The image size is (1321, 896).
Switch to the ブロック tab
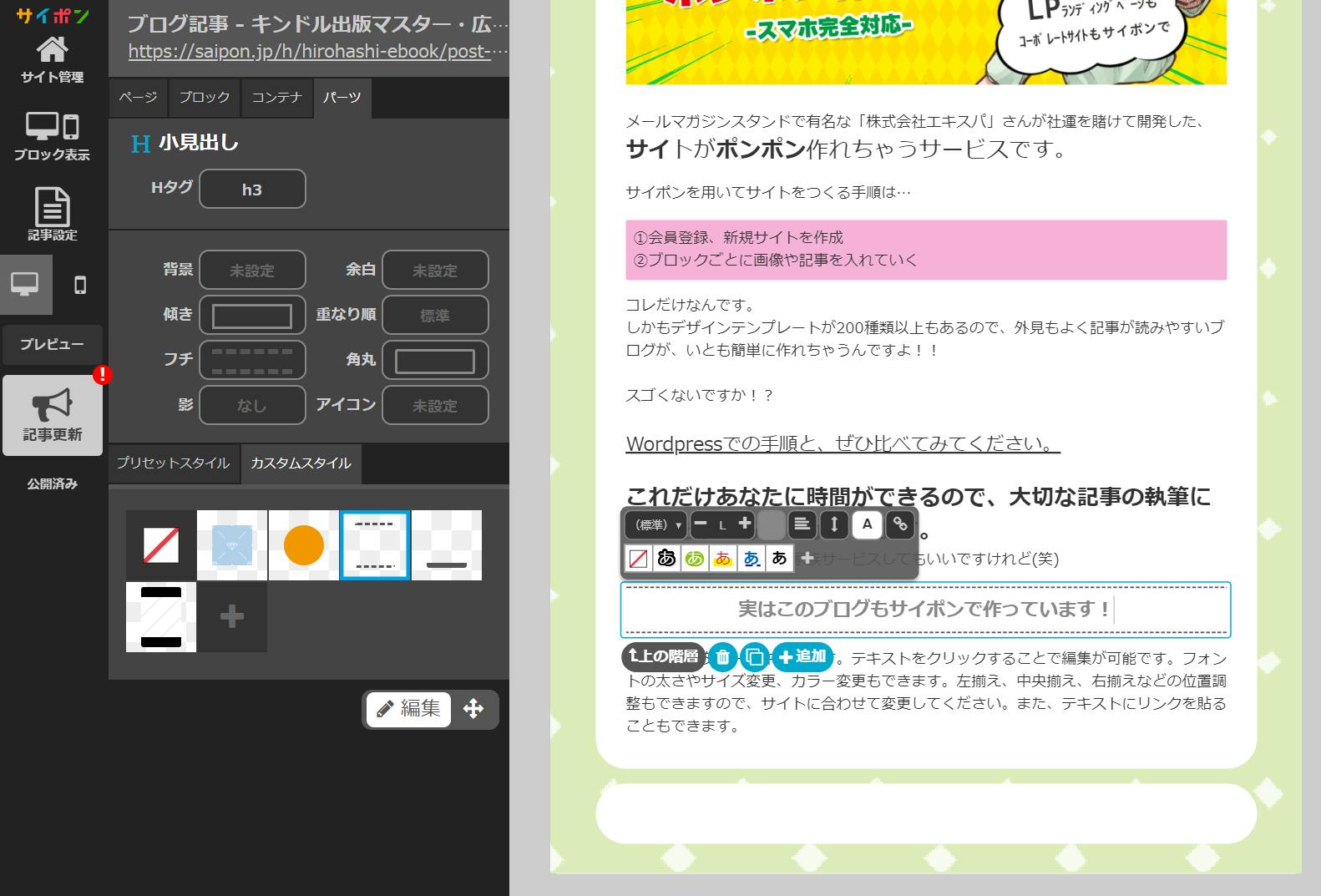tap(204, 98)
